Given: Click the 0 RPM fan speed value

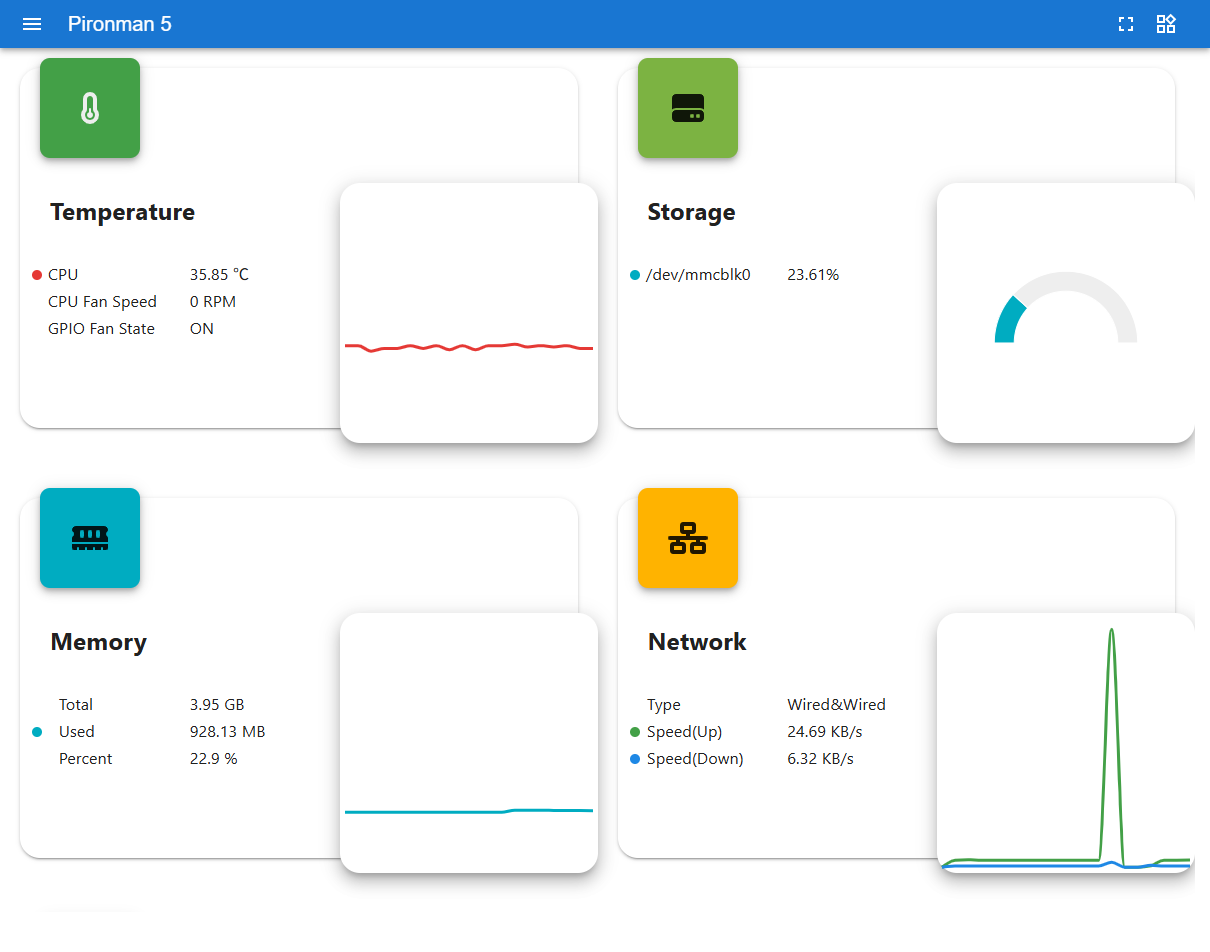Looking at the screenshot, I should click(x=213, y=301).
